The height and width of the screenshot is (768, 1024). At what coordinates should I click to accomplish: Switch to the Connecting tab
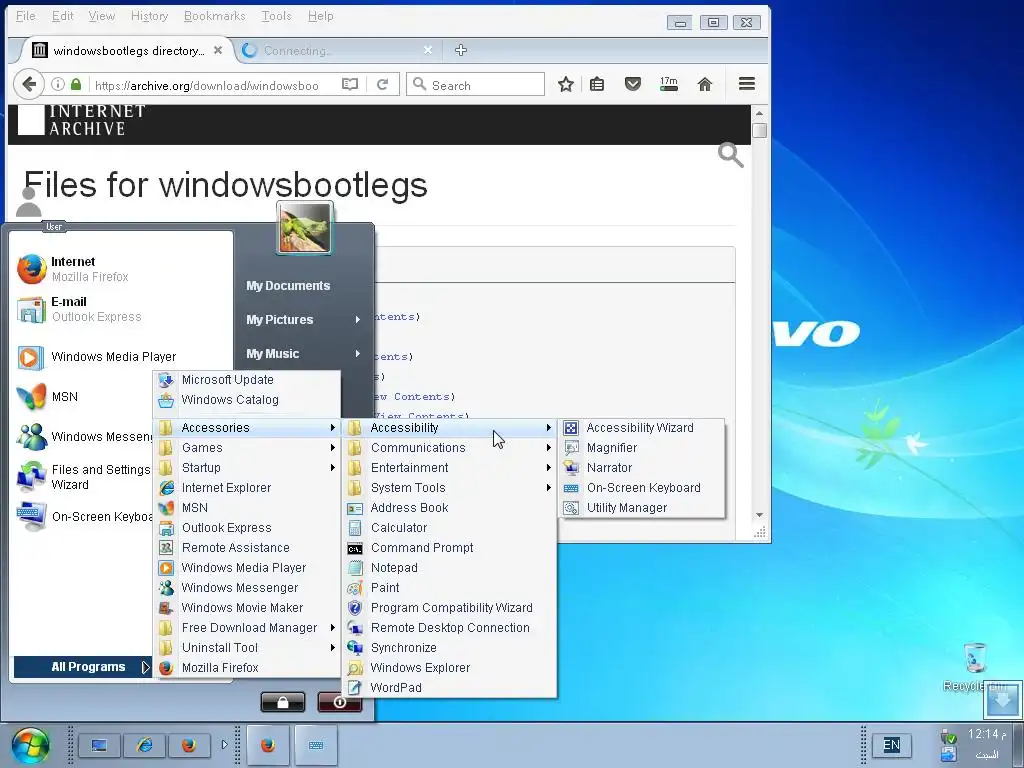click(x=336, y=50)
